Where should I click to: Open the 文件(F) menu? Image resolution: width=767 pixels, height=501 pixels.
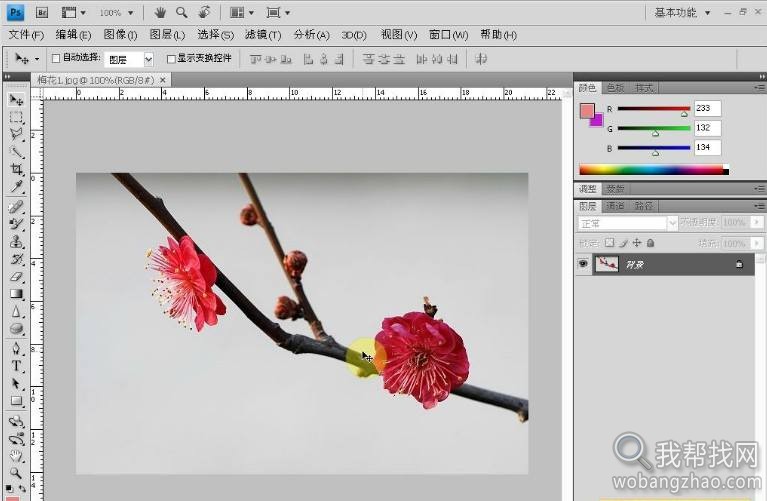coord(26,34)
